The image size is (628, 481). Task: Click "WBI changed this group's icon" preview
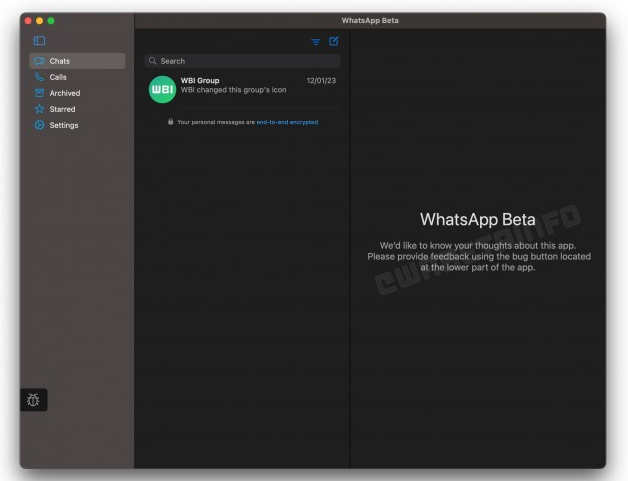(233, 90)
